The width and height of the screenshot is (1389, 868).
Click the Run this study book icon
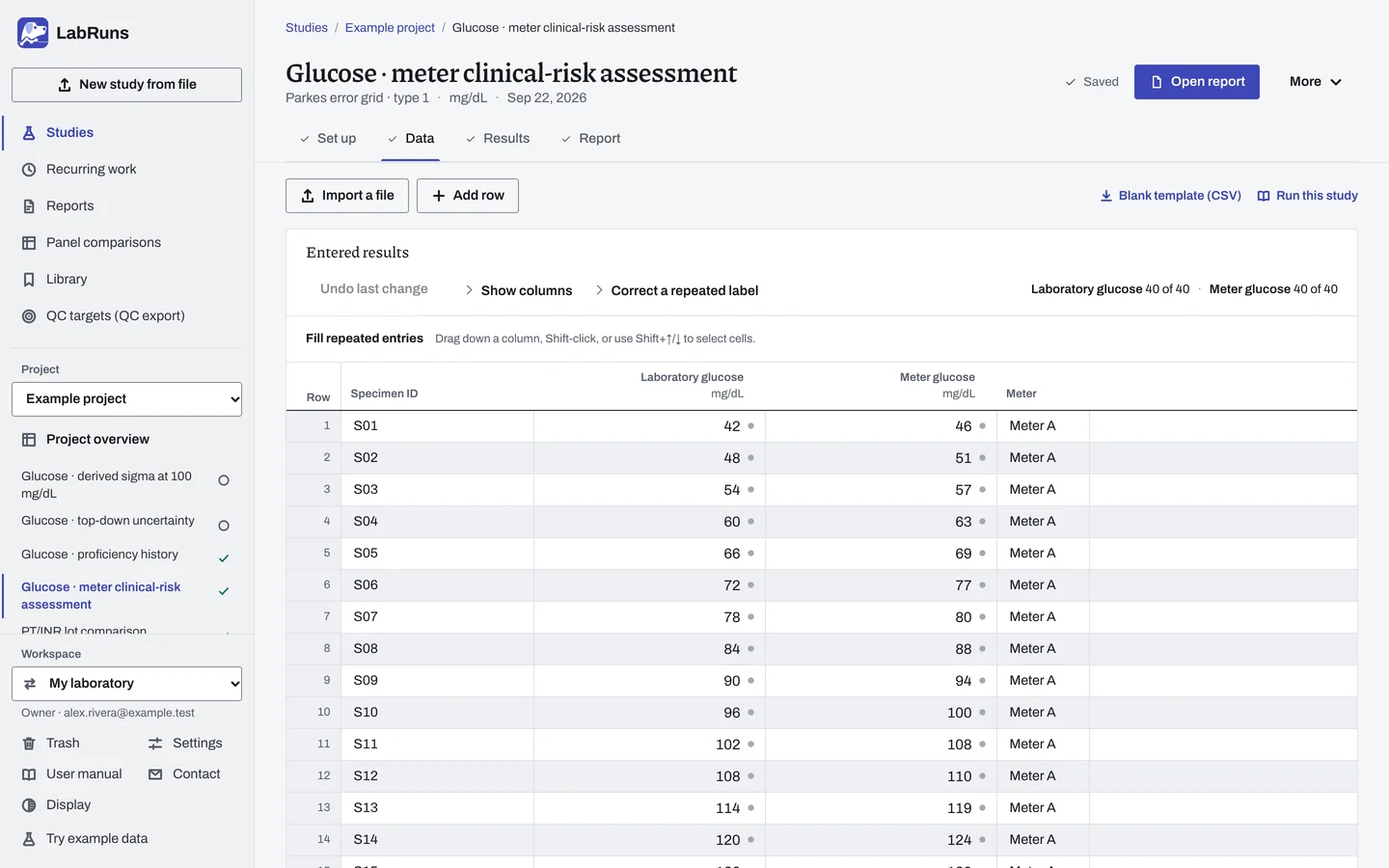[1264, 196]
